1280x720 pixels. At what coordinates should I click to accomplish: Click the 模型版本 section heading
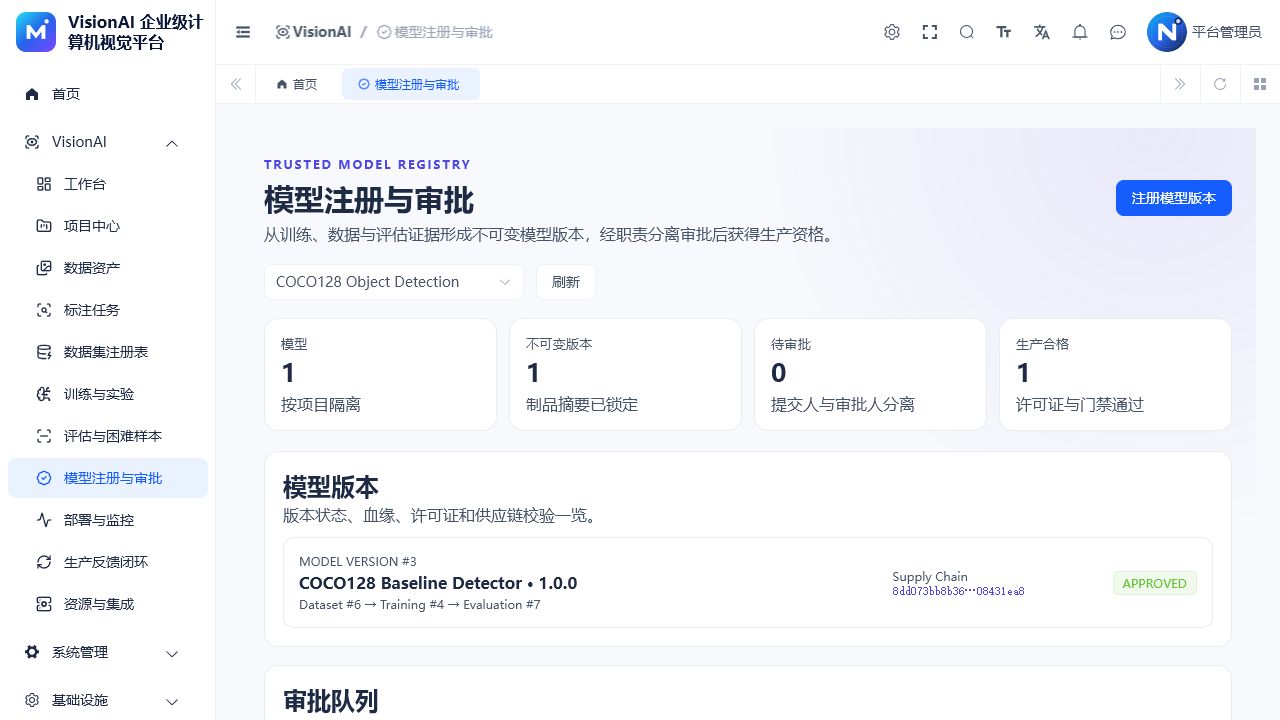coord(331,487)
